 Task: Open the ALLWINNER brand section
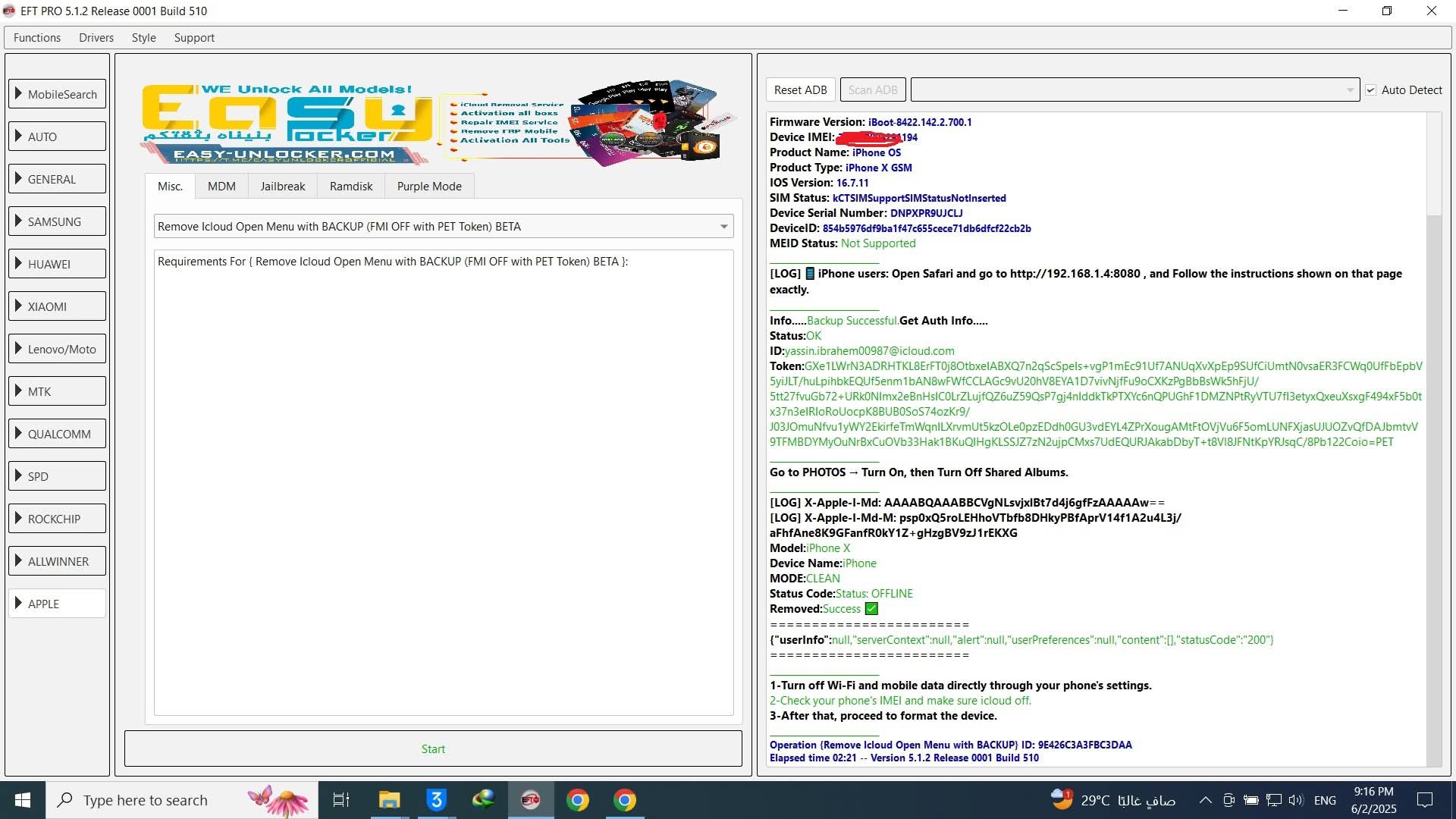pos(58,561)
